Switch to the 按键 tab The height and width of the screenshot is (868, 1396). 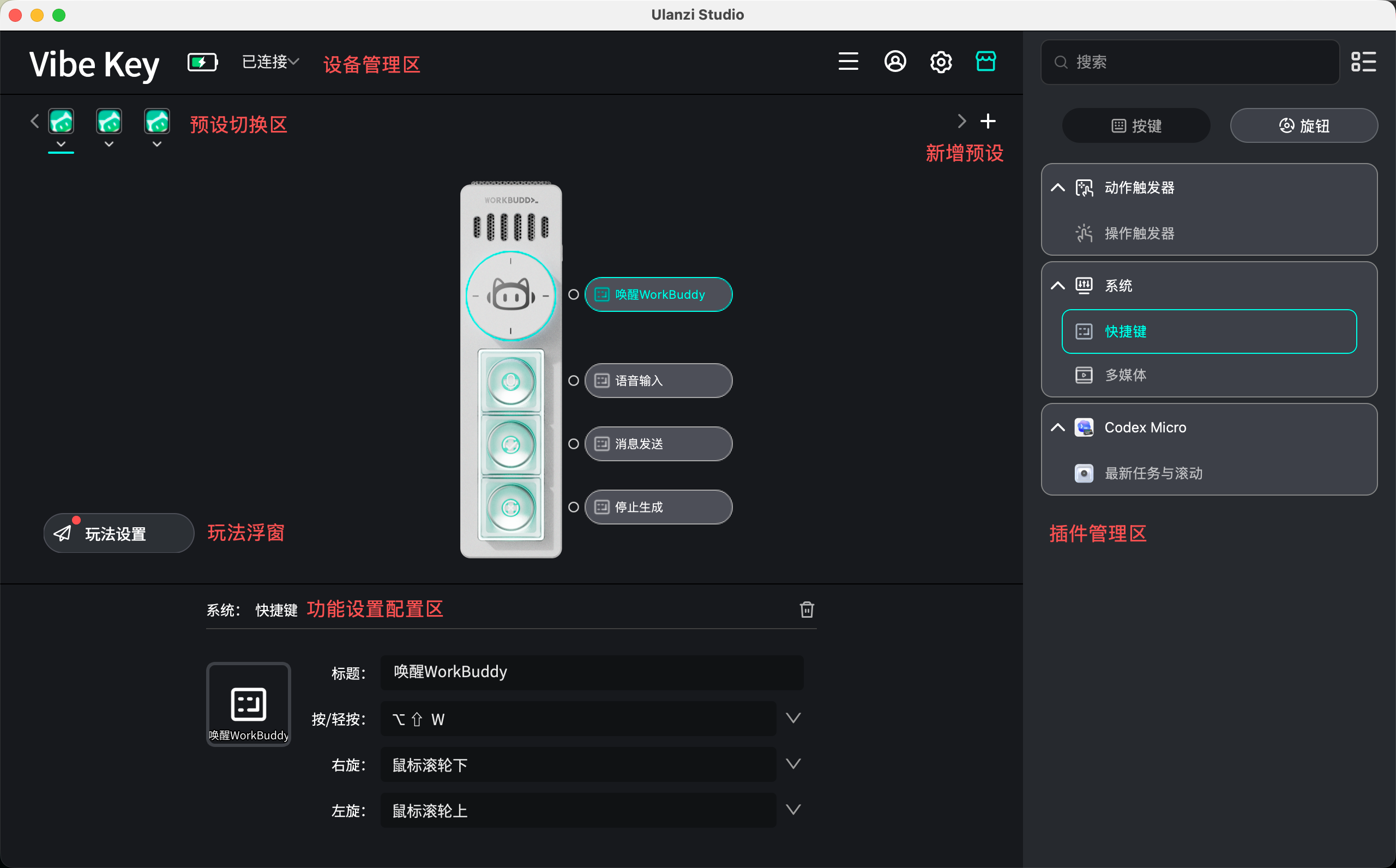click(1136, 126)
